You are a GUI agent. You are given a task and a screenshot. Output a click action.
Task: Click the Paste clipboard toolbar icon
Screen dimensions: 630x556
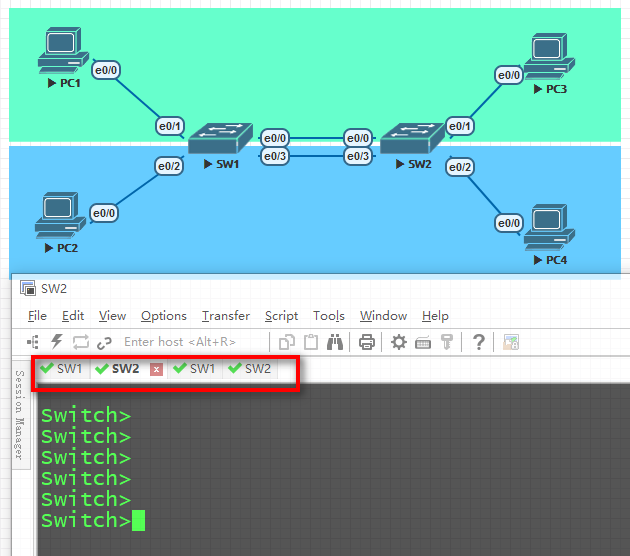311,342
